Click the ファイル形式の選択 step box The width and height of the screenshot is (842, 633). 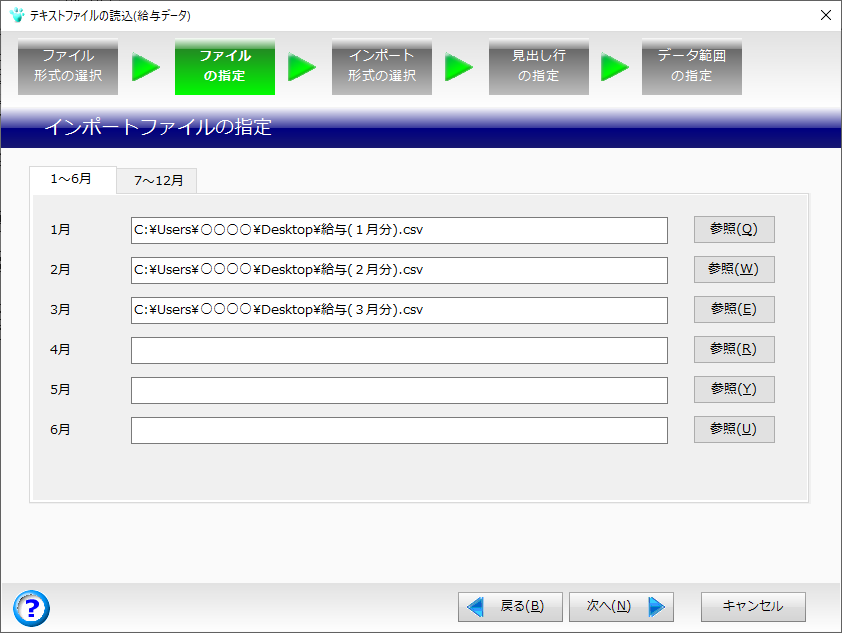[68, 66]
